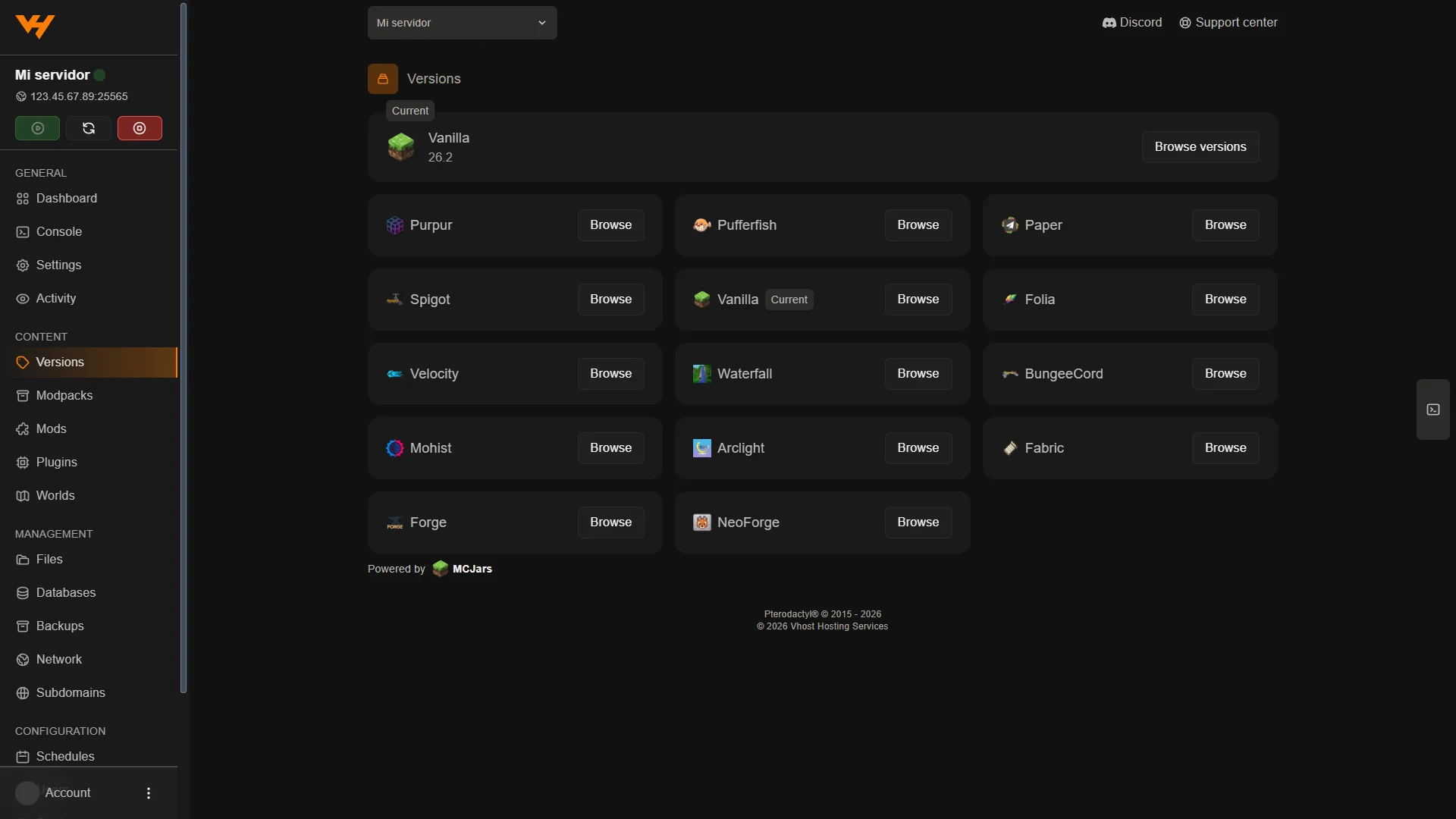Click the Pufferfish logo icon
This screenshot has width=1456, height=819.
pos(702,225)
